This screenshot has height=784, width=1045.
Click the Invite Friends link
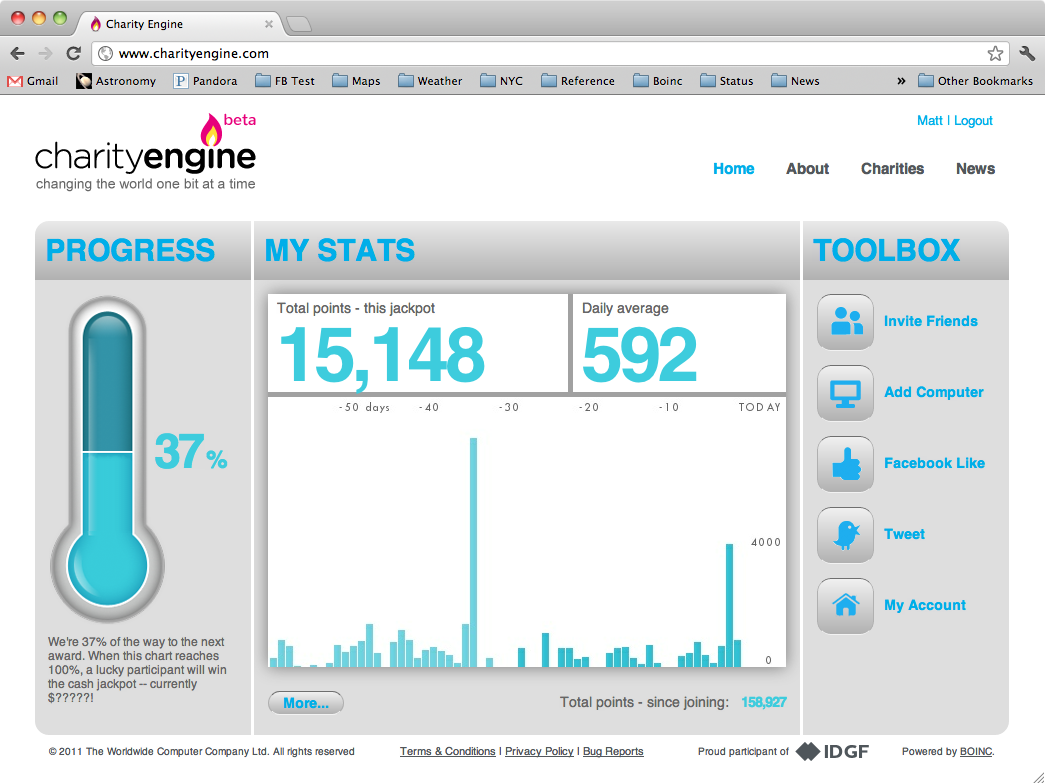[x=930, y=321]
